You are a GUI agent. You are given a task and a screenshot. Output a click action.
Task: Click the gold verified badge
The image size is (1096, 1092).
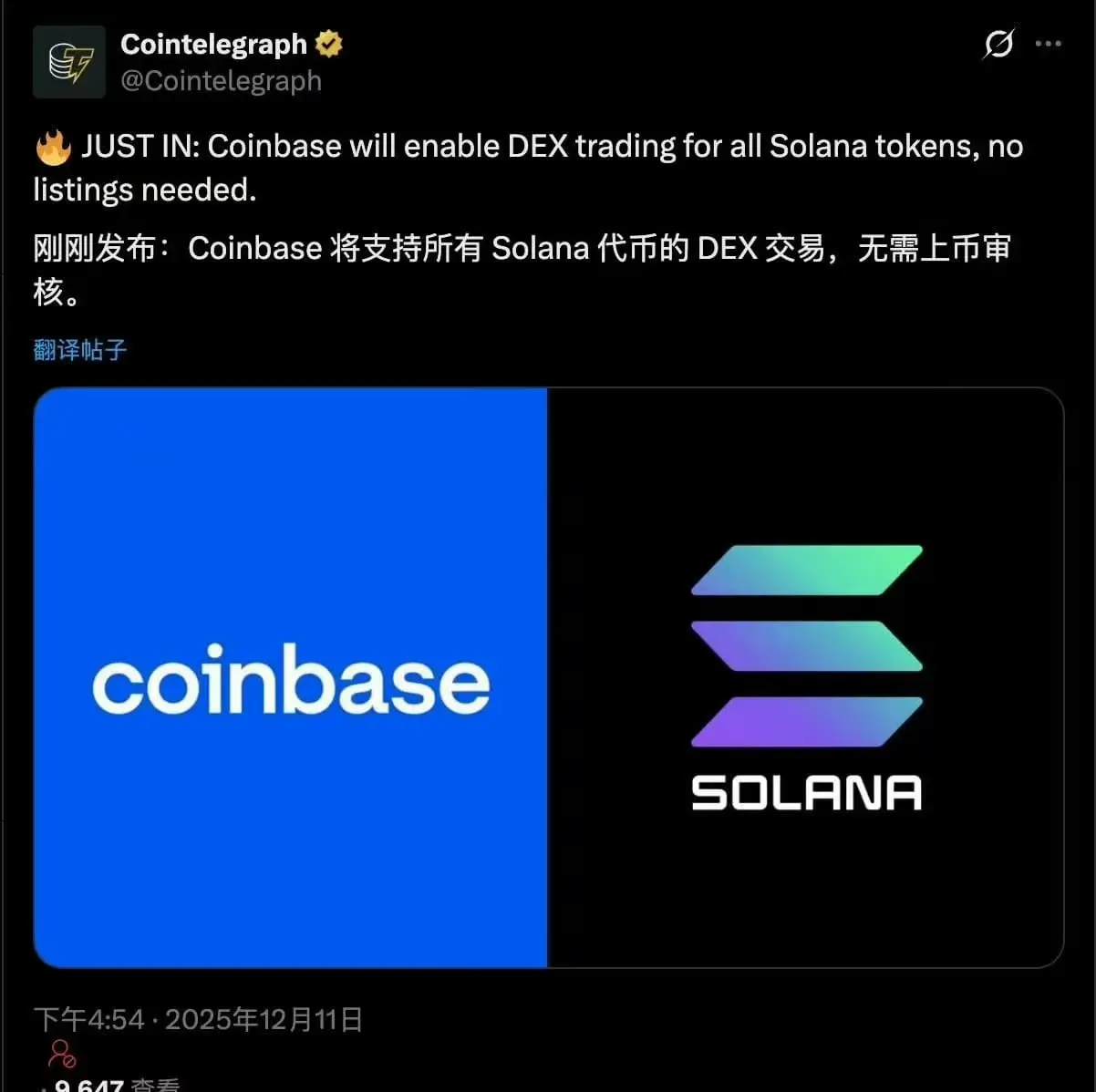click(328, 44)
